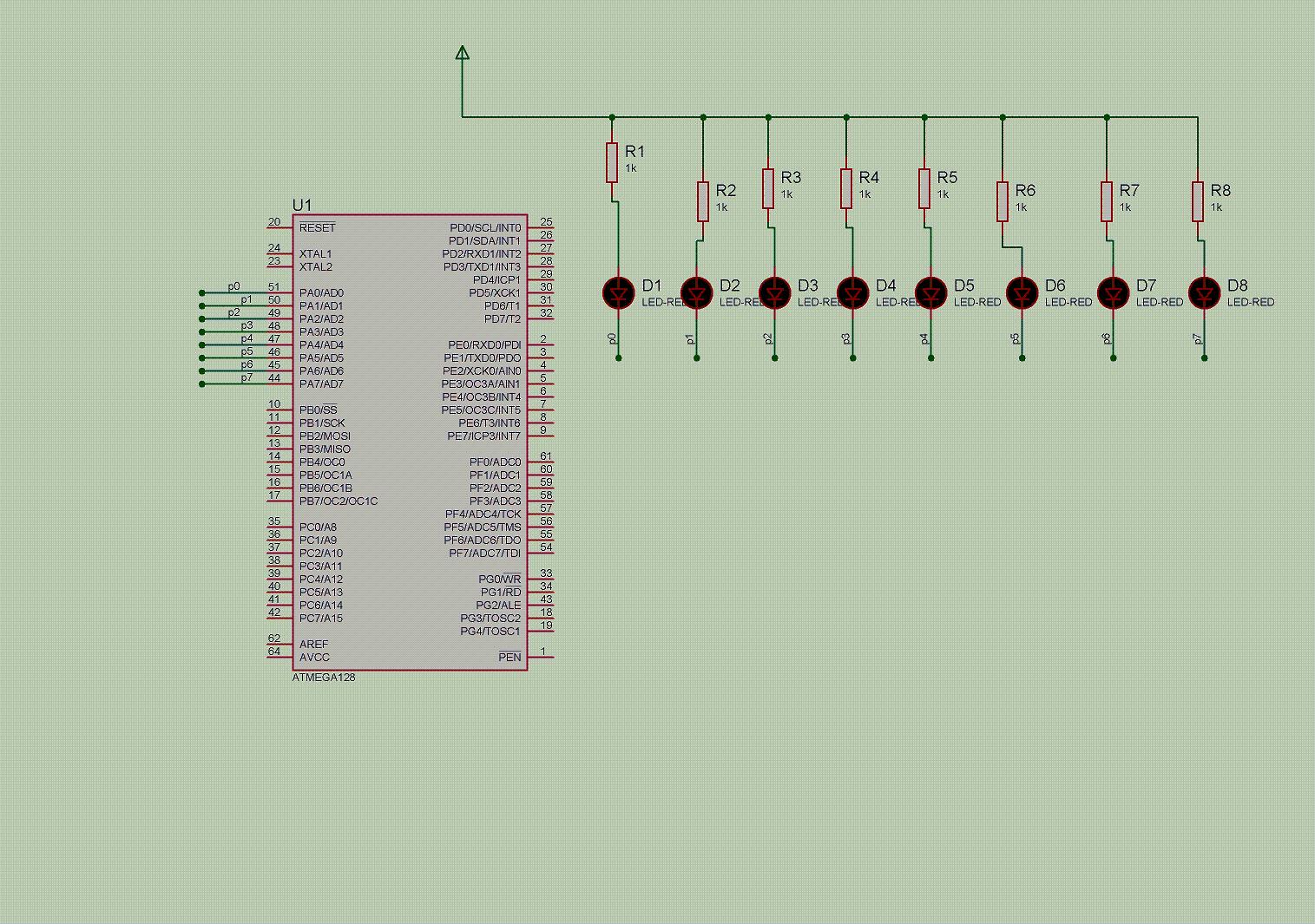The width and height of the screenshot is (1315, 924).
Task: Select LED D7 symbol
Action: [1114, 293]
